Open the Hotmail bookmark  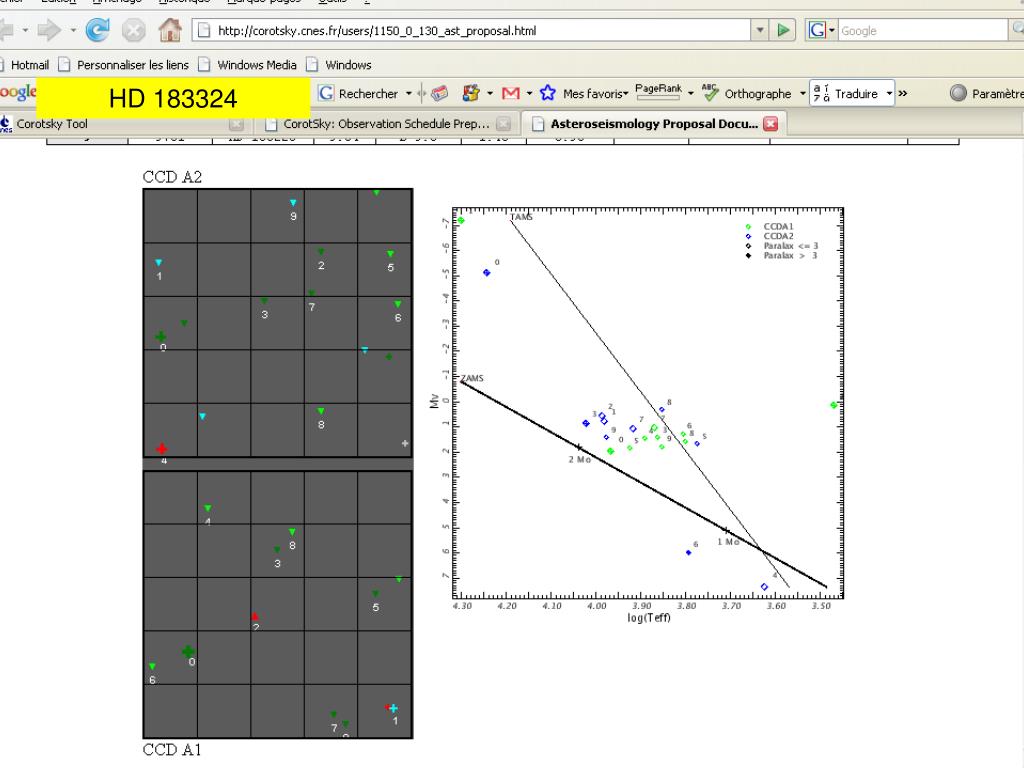[x=24, y=65]
